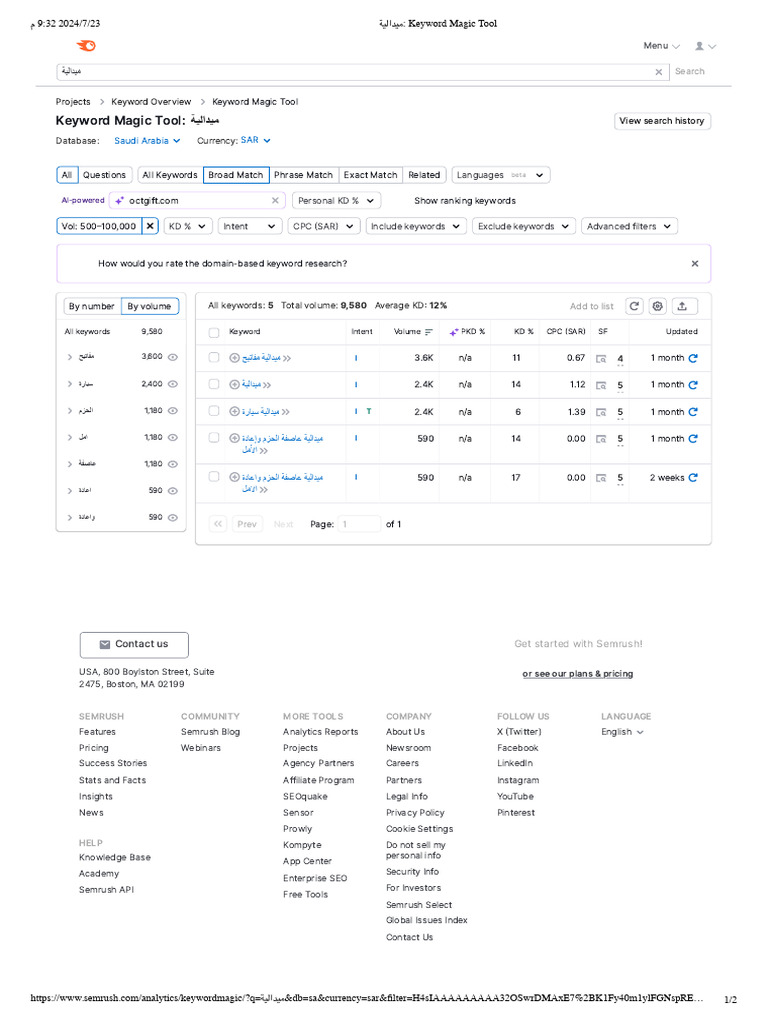The width and height of the screenshot is (768, 1024).
Task: Click Show ranking keywords
Action: coord(465,201)
